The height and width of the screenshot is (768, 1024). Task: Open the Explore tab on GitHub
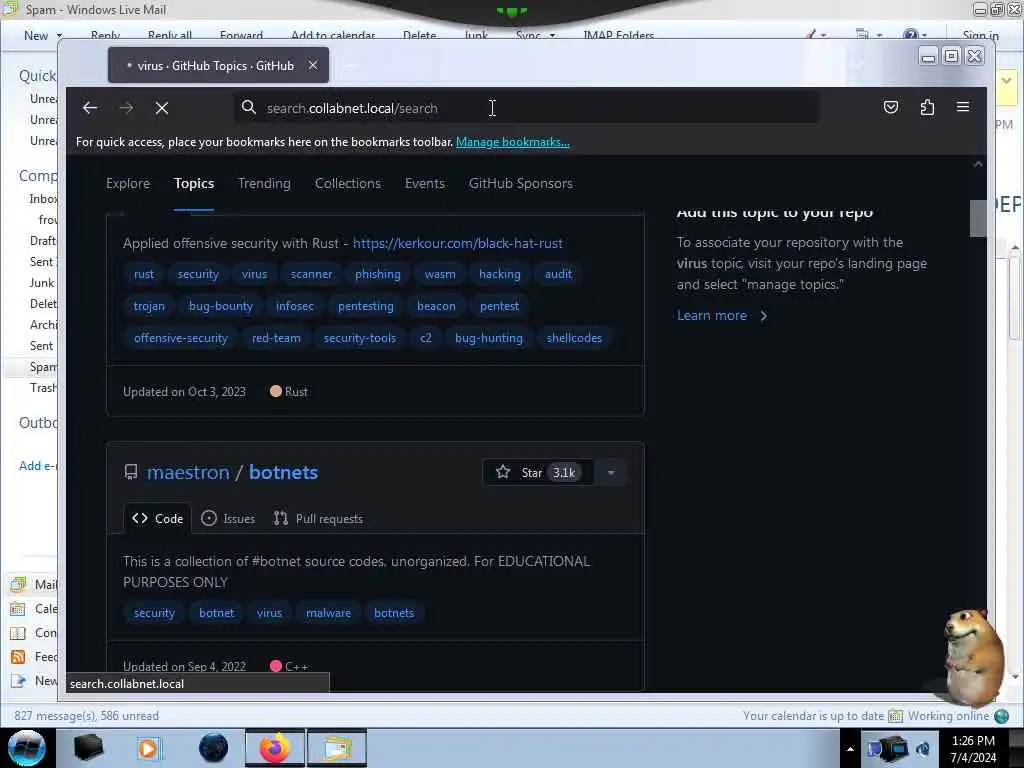[x=128, y=184]
